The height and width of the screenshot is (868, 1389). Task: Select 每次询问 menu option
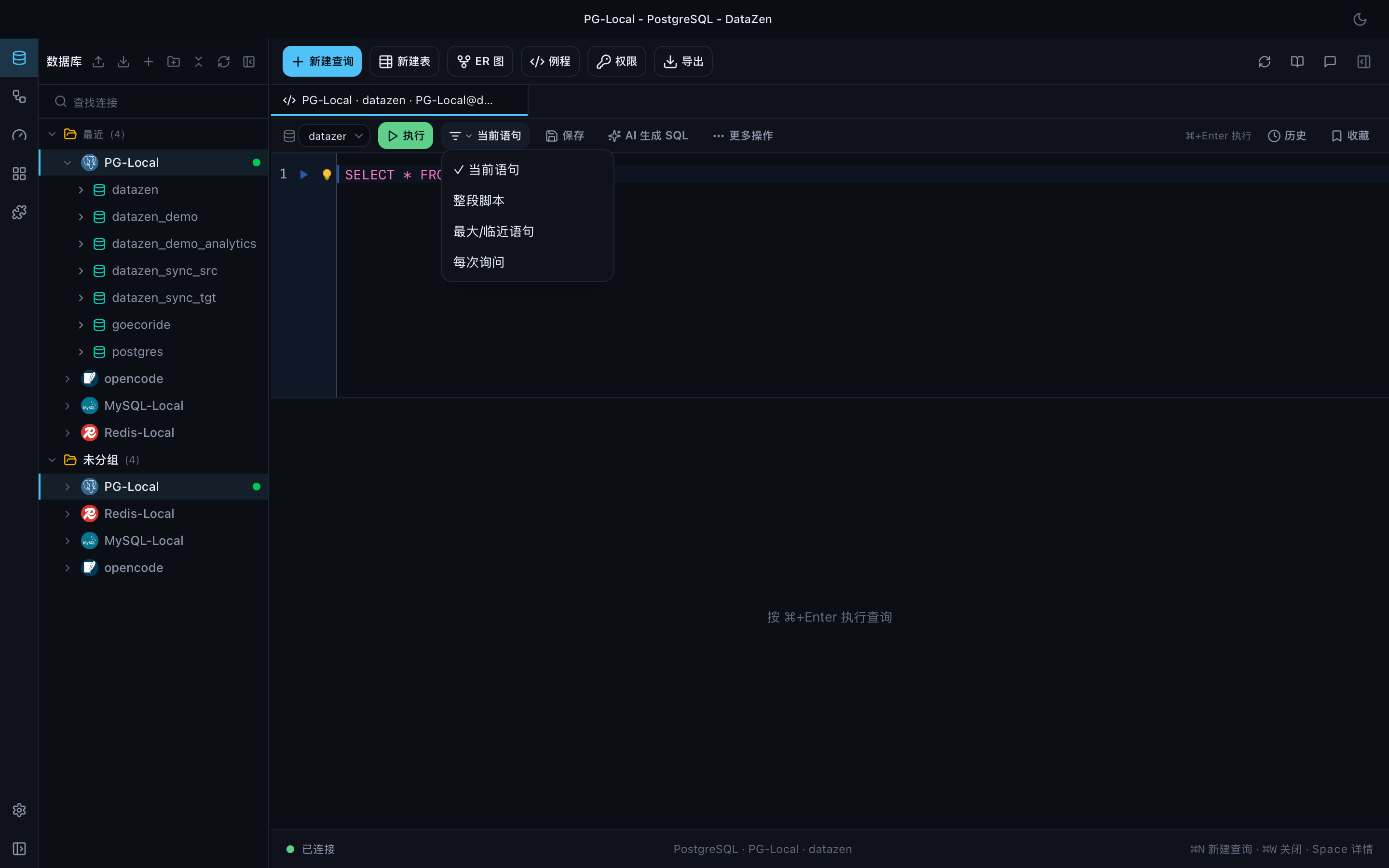(527, 262)
